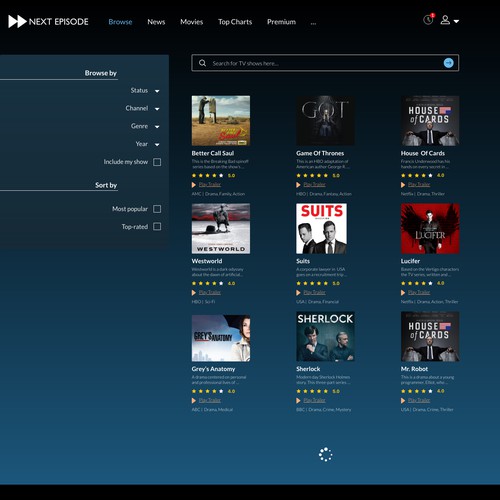Viewport: 500px width, 500px height.
Task: Click the Lucifer poster
Action: tap(430, 229)
